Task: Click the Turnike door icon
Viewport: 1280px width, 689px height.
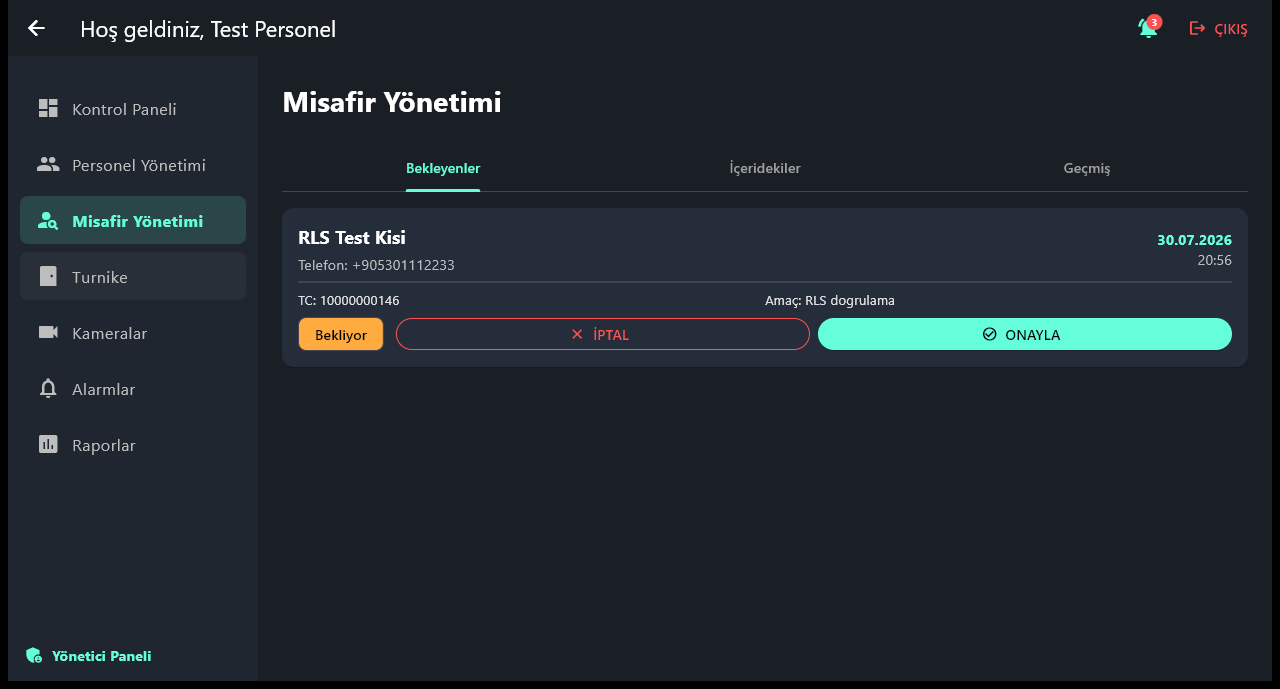Action: (48, 276)
